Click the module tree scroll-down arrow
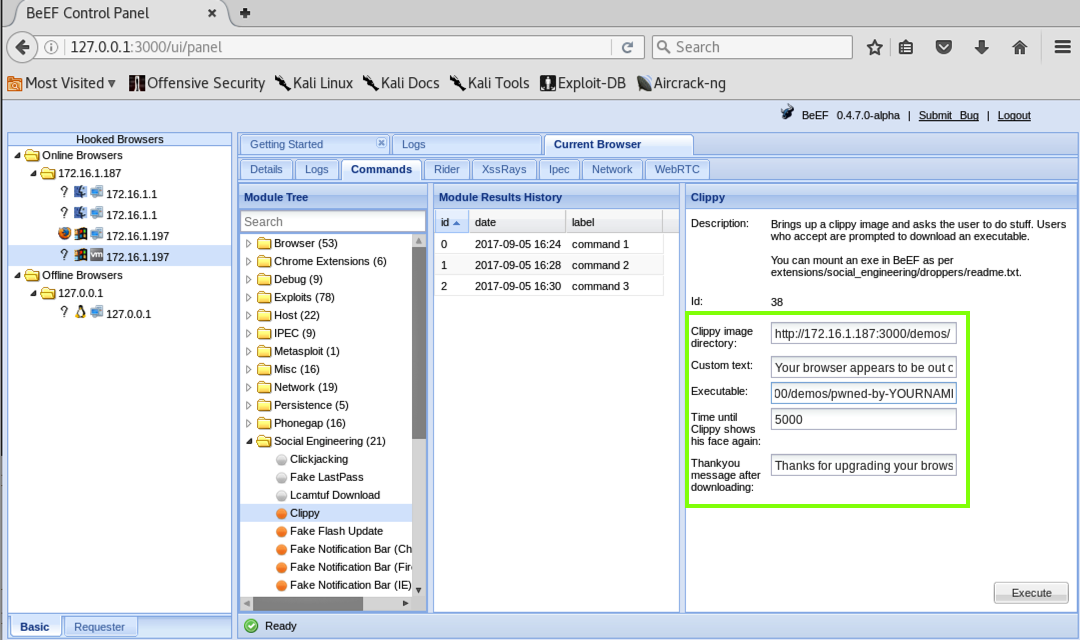 418,590
